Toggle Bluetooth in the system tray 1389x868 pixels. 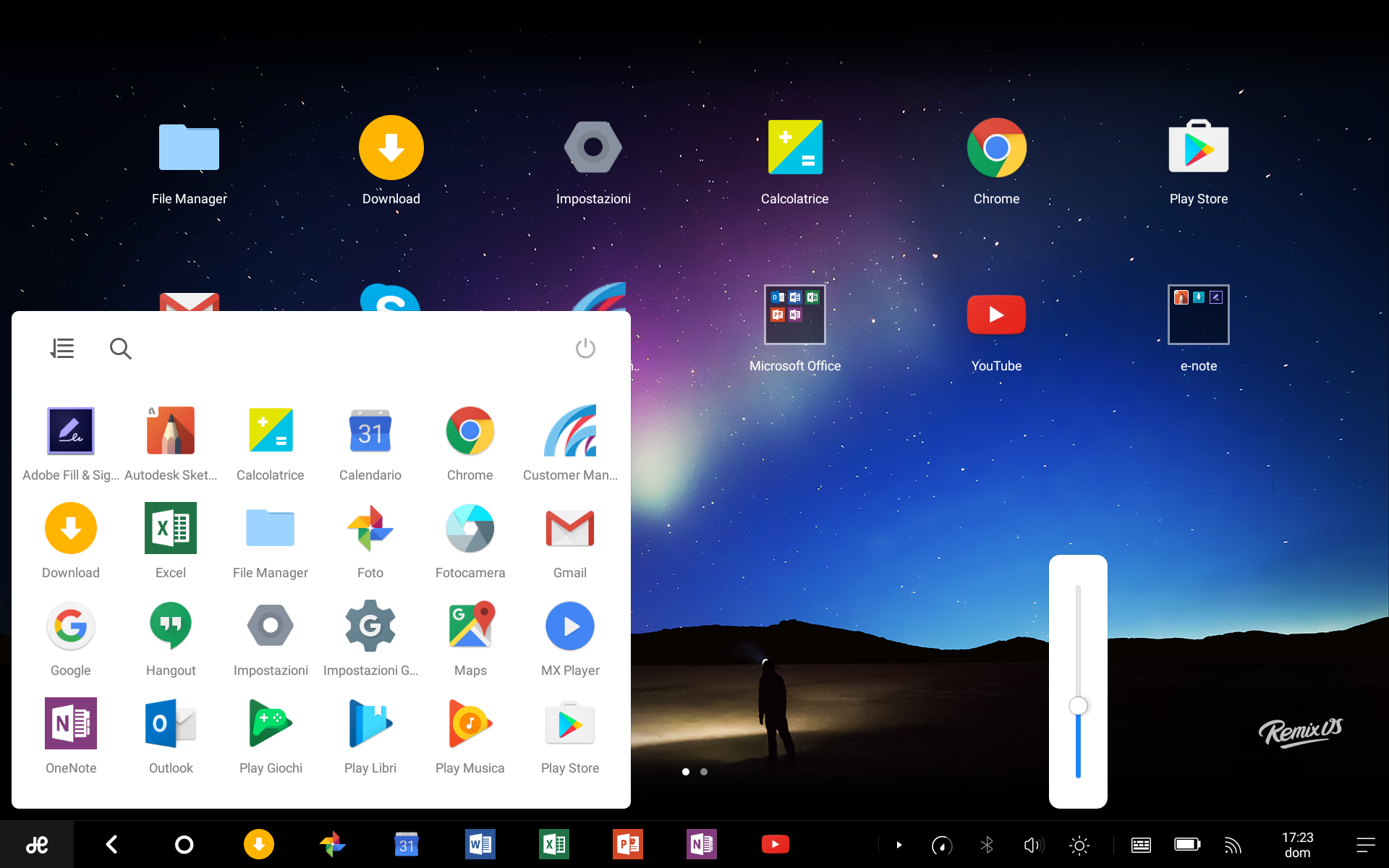(987, 844)
